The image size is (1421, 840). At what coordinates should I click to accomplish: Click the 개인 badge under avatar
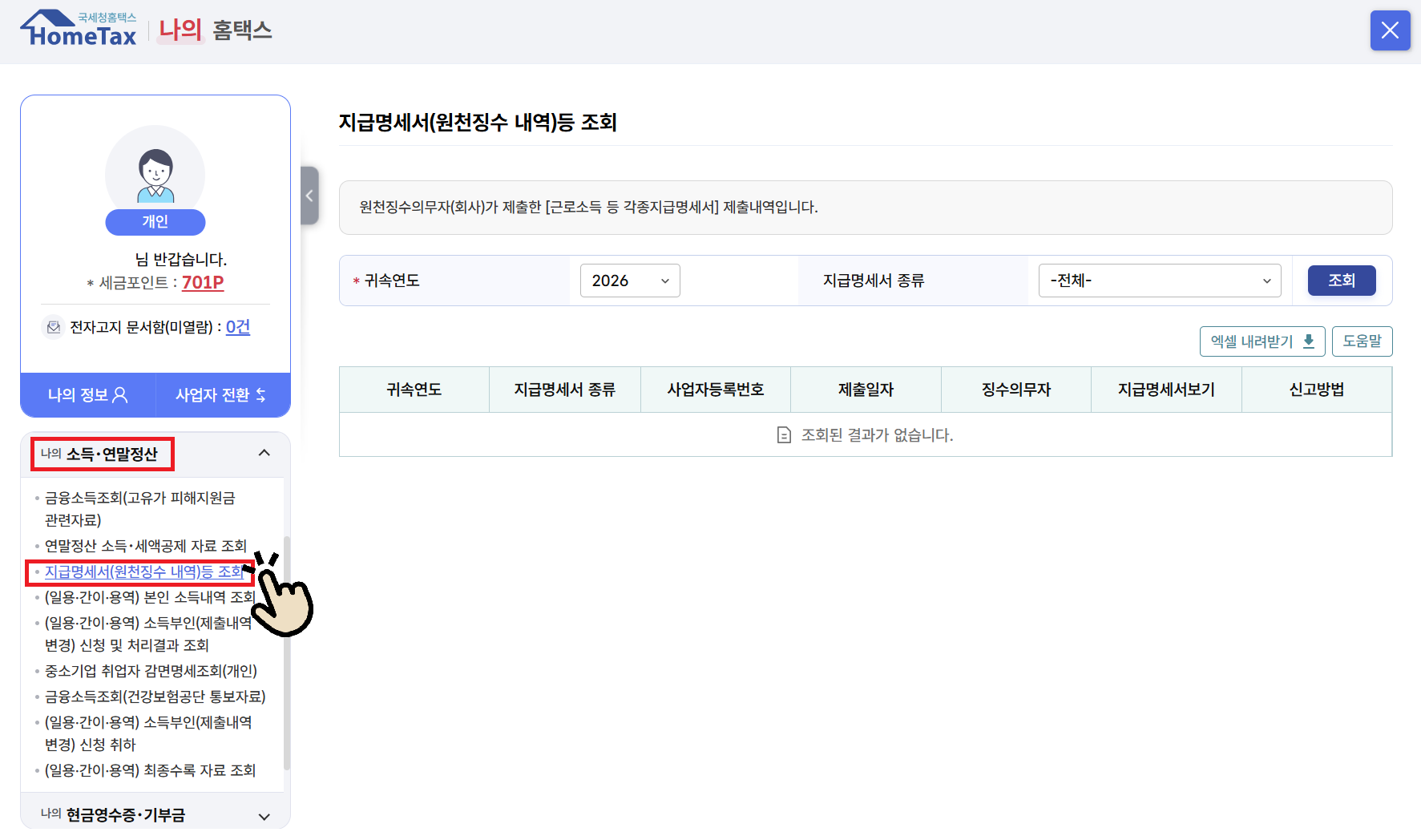[155, 222]
